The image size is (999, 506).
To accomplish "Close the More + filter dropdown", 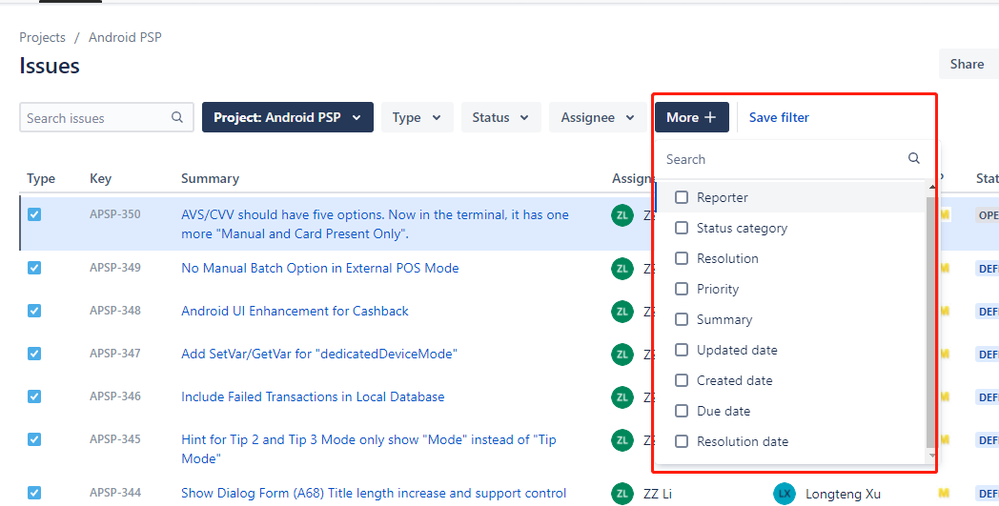I will click(691, 117).
